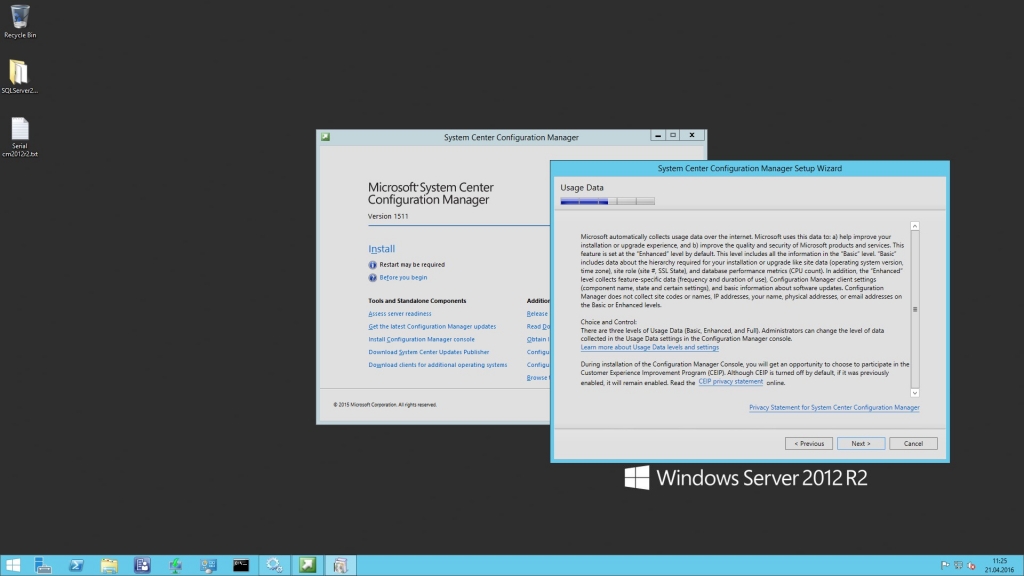This screenshot has height=576, width=1024.
Task: Launch Server Manager from the taskbar
Action: coord(43,565)
